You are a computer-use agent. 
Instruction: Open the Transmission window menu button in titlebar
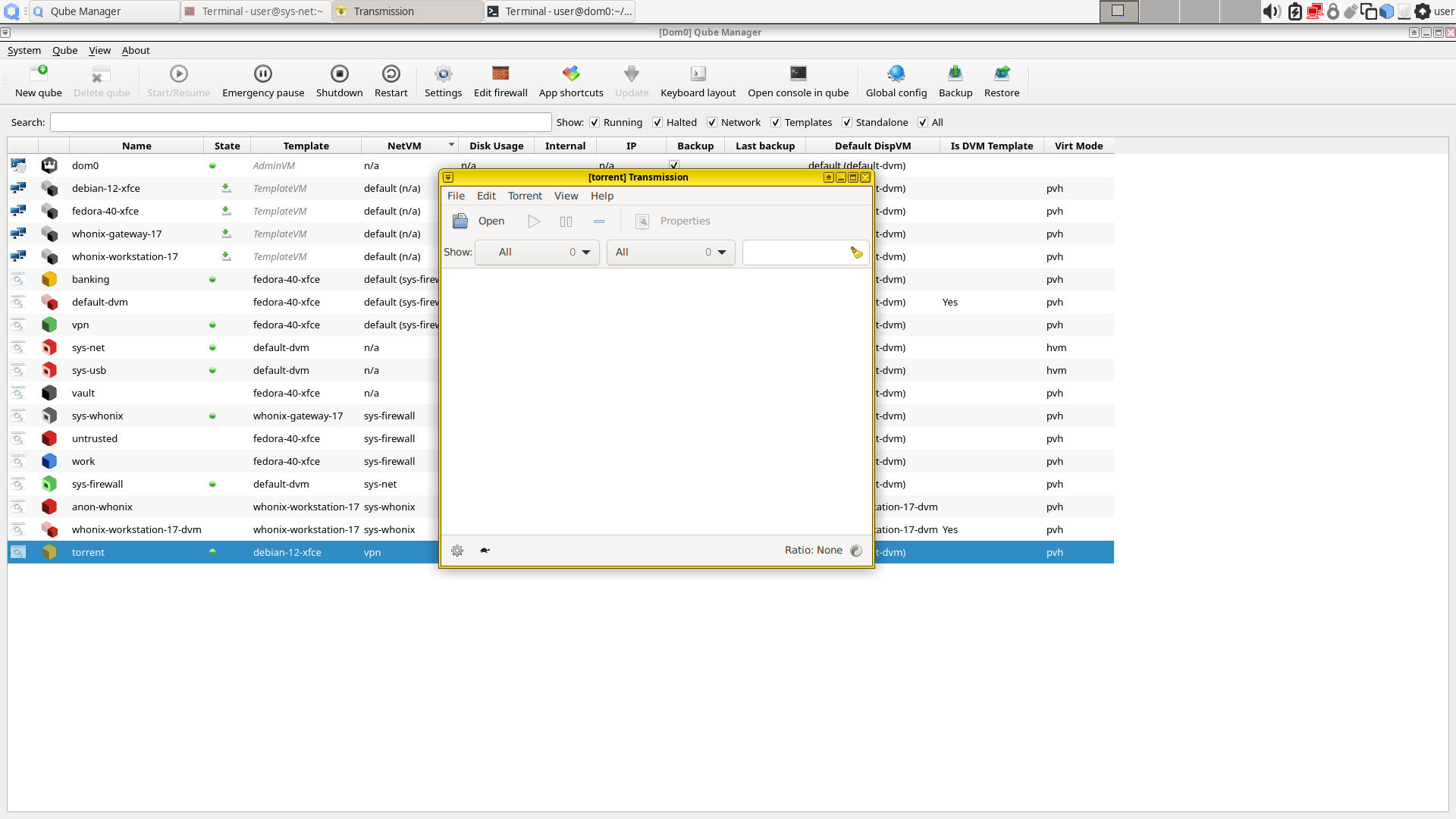(x=448, y=177)
